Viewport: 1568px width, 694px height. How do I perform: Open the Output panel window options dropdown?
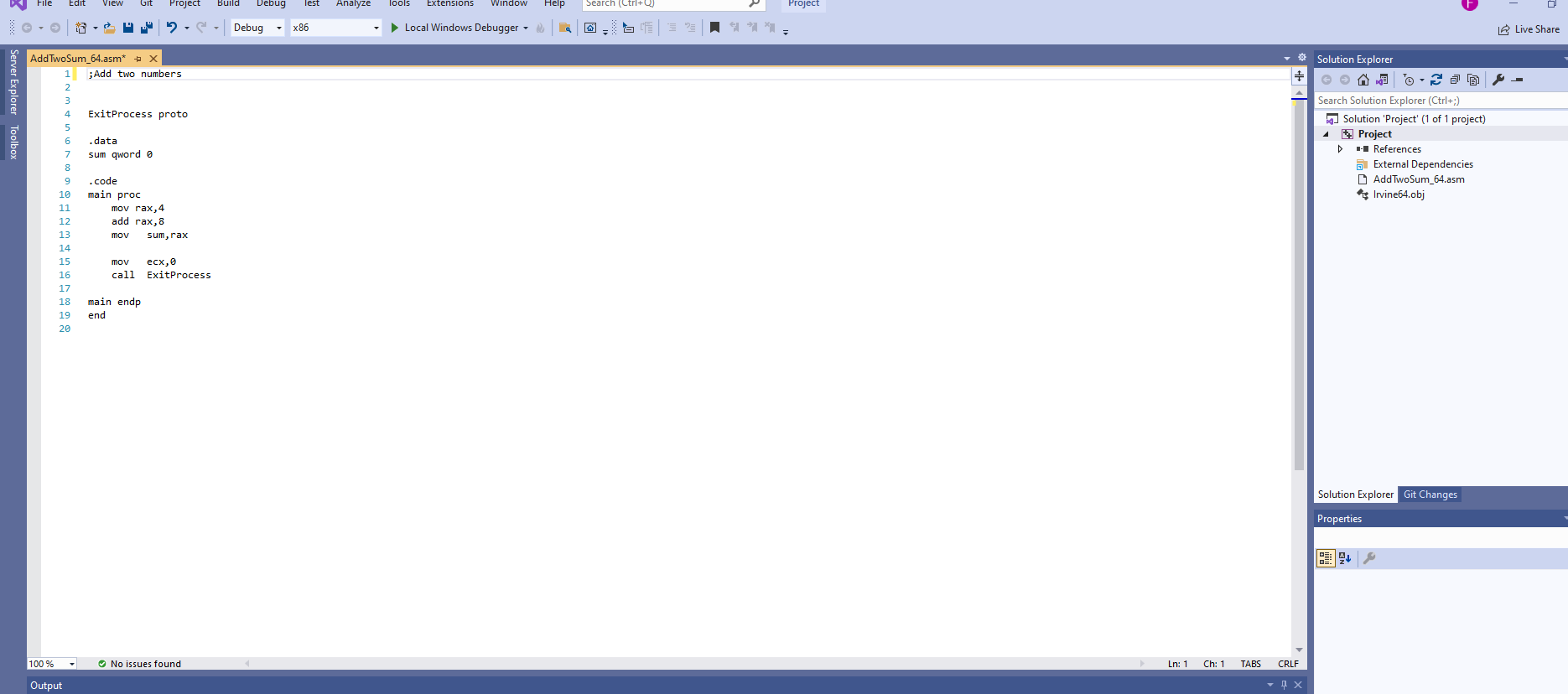click(1269, 685)
